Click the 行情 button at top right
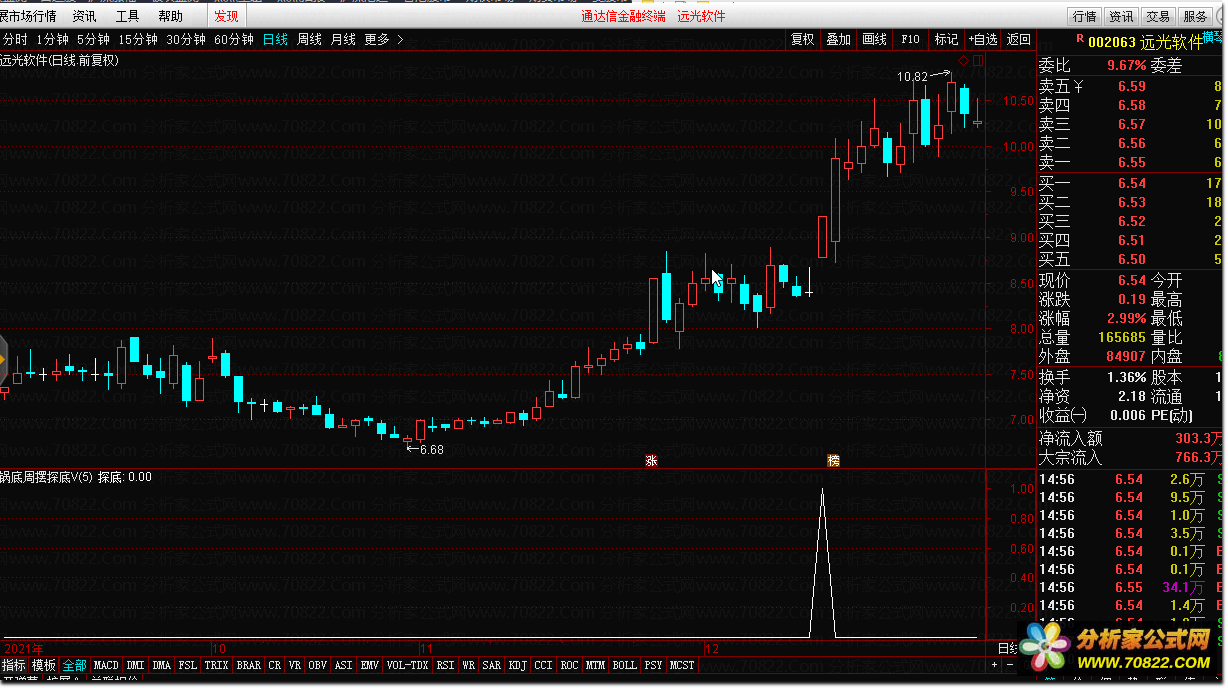 (x=1085, y=16)
